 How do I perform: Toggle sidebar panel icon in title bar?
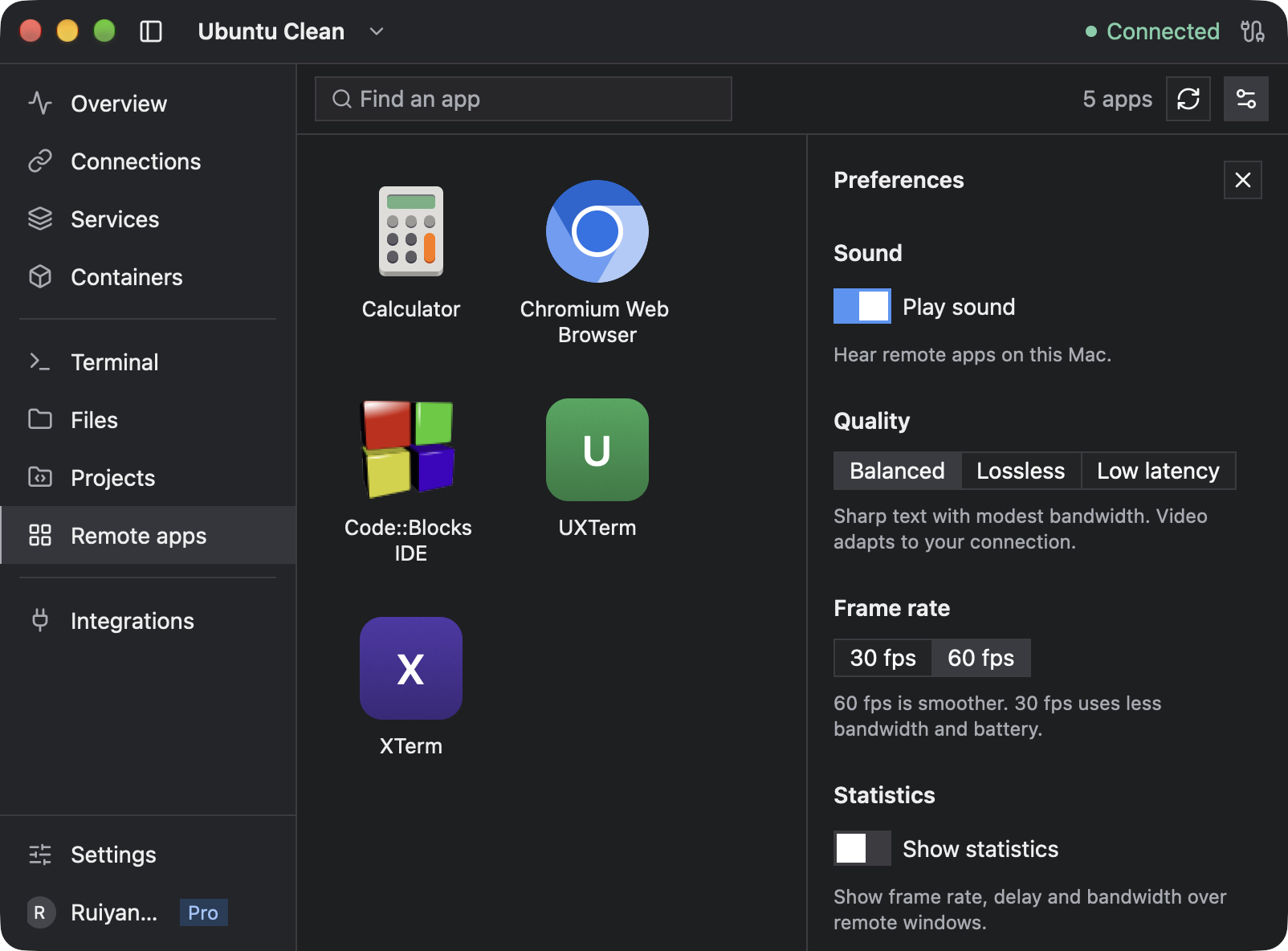pos(151,31)
